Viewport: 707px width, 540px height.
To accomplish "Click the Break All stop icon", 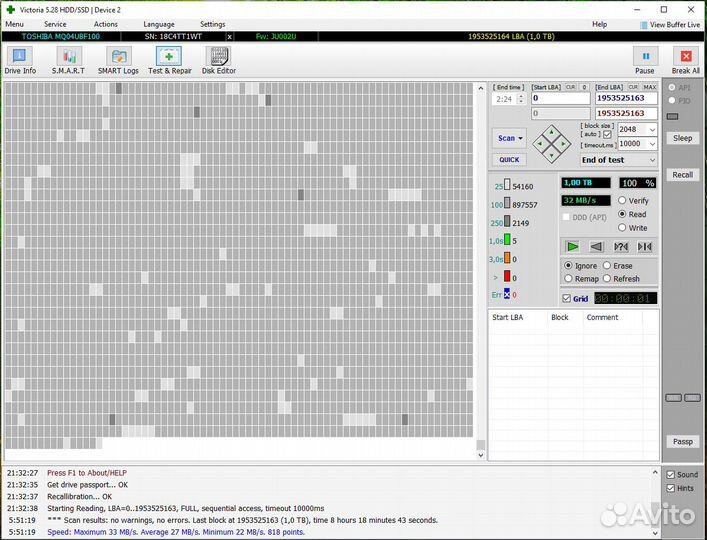I will tap(685, 61).
